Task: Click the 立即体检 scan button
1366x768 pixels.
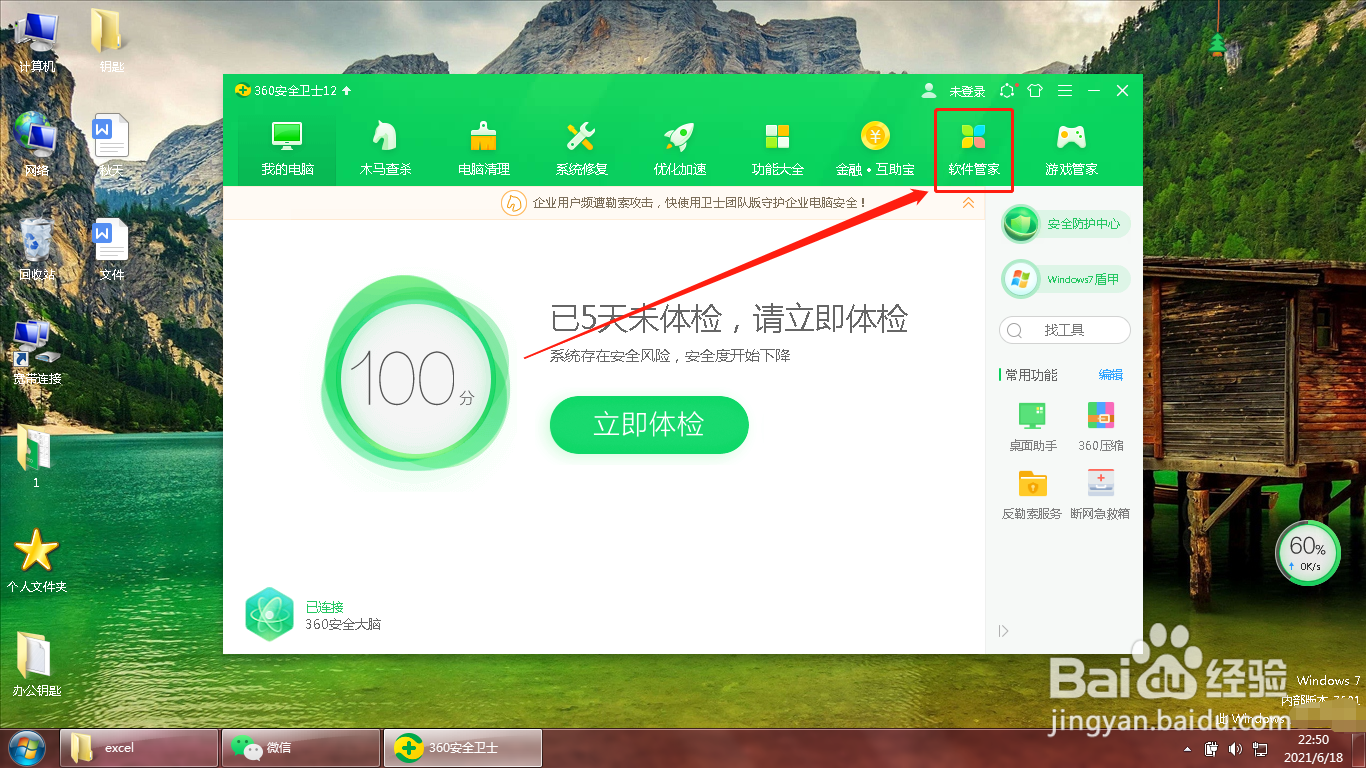Action: 649,424
